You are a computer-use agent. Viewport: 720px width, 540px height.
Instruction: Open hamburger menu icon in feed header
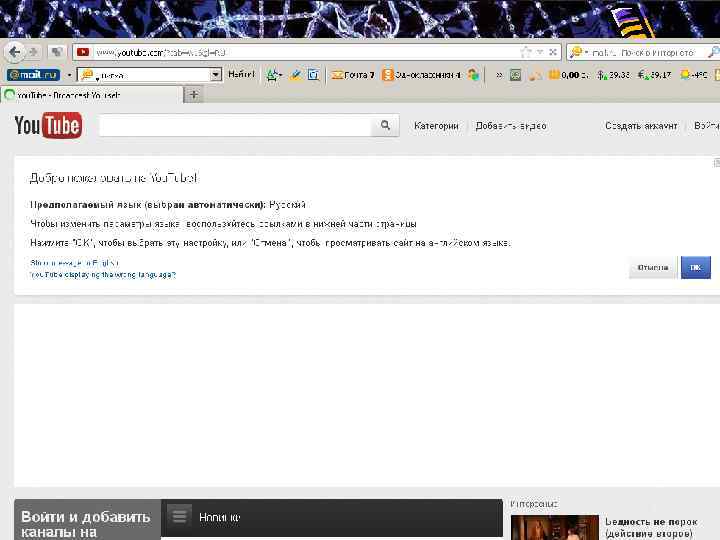[179, 516]
